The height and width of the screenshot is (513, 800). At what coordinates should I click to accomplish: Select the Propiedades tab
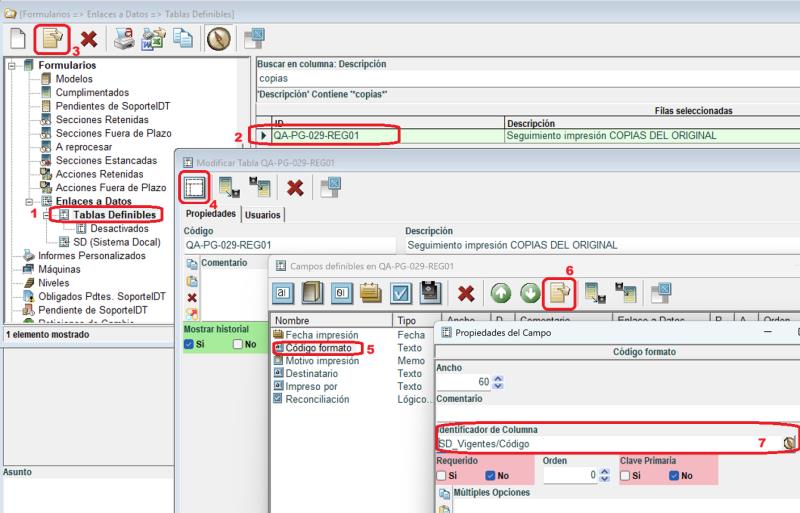[x=211, y=214]
